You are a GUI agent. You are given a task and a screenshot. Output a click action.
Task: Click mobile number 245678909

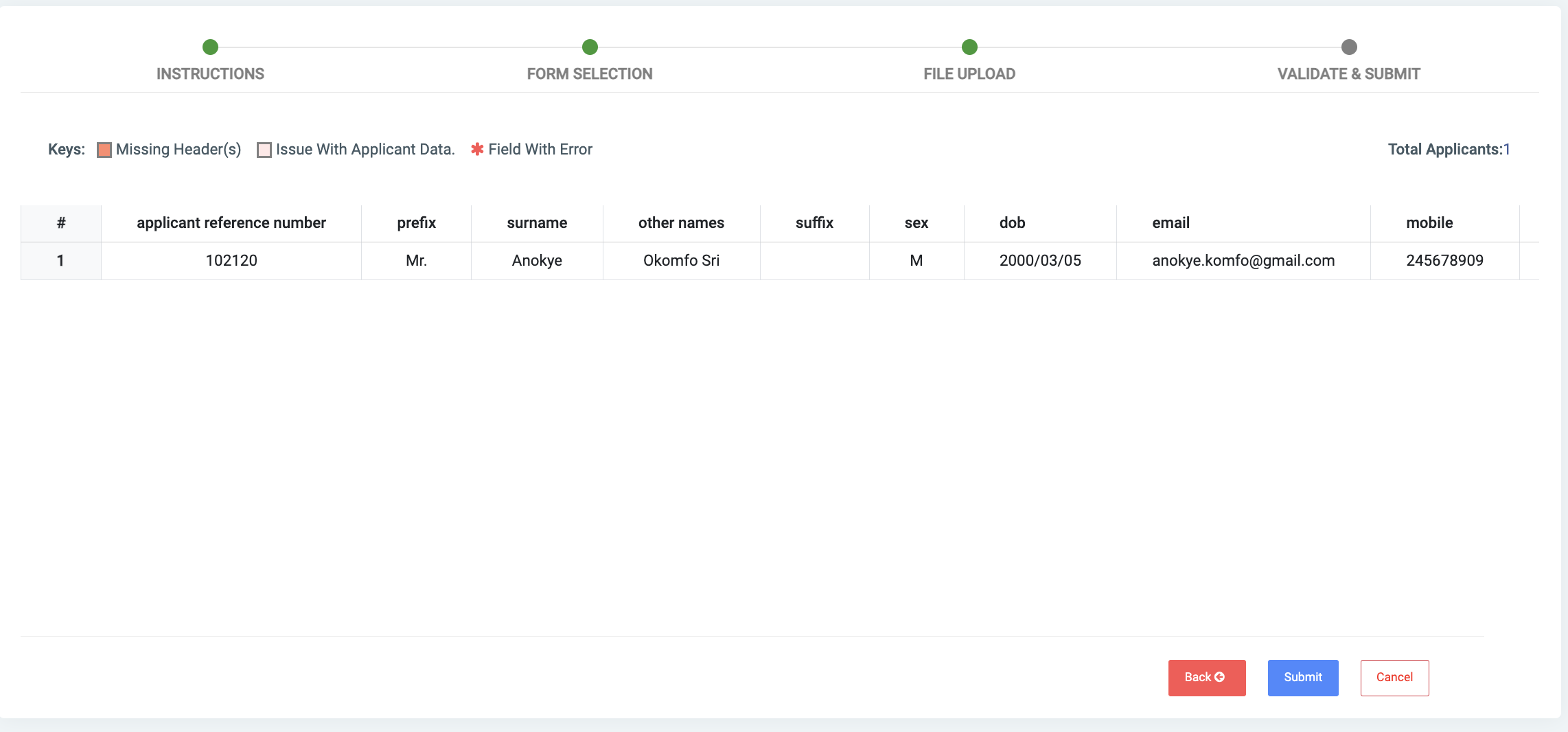(x=1445, y=261)
